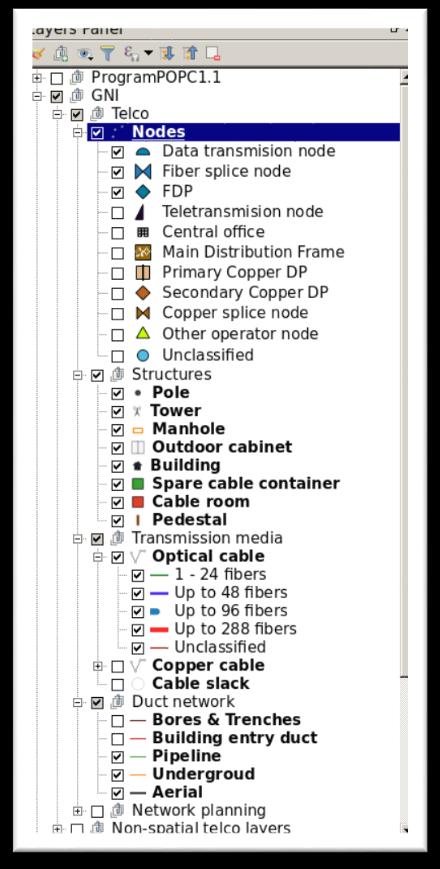Enable the Teletransmision node checkbox
440x869 pixels.
coord(117,212)
